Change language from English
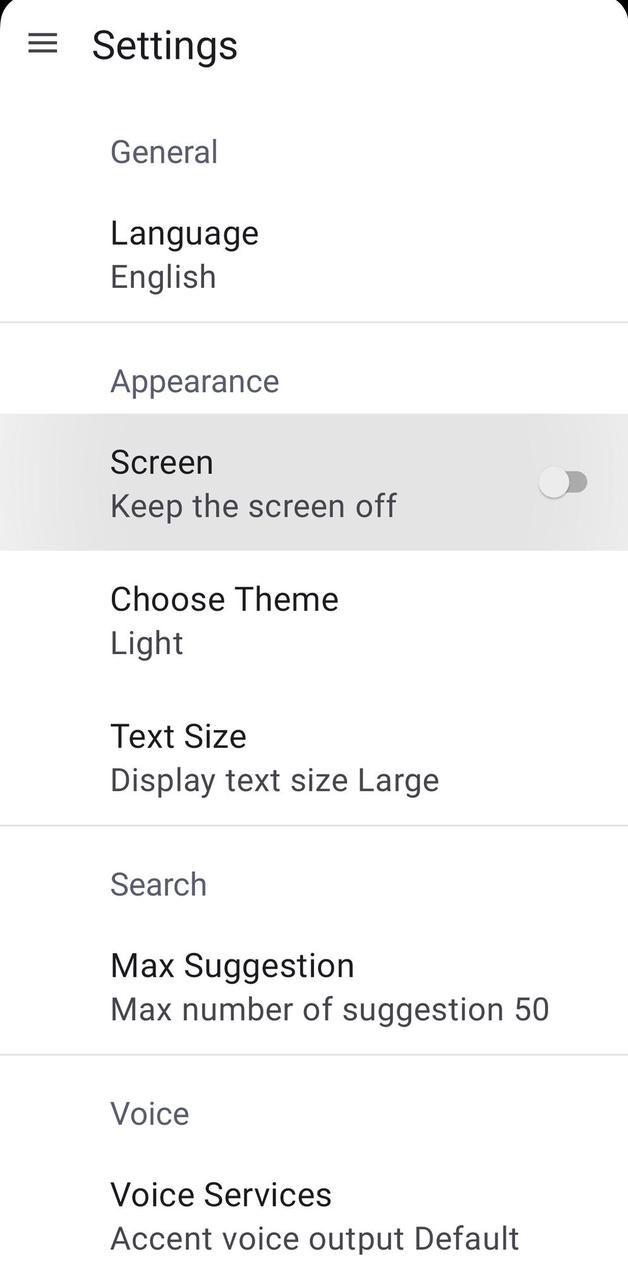 pyautogui.click(x=184, y=253)
